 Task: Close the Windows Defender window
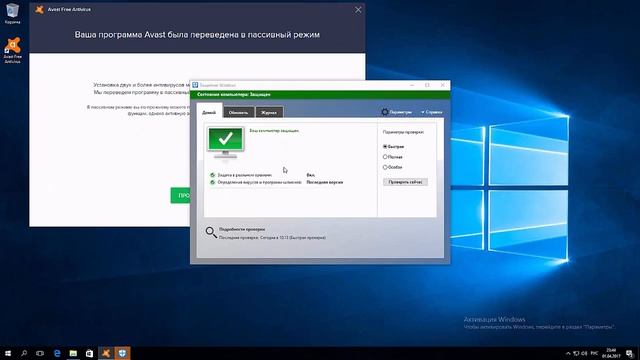442,85
